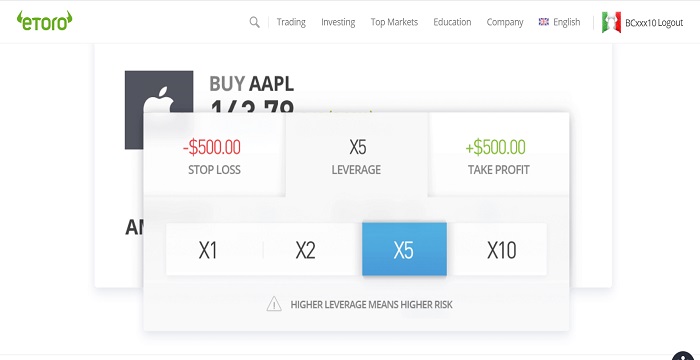
Task: Open the search magnifier icon
Action: coord(254,22)
